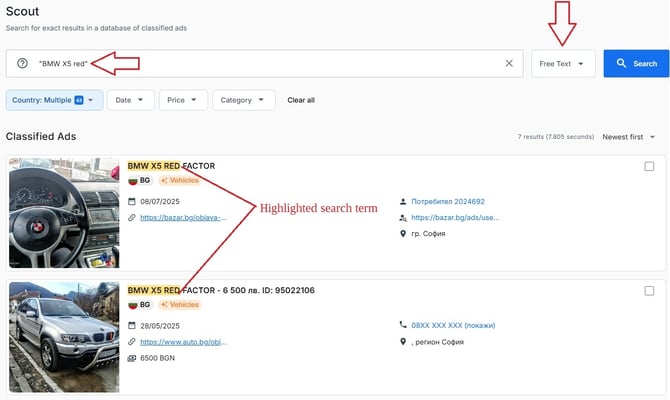Click user icon next to Потребител 2024692
This screenshot has width=670, height=400.
point(403,201)
